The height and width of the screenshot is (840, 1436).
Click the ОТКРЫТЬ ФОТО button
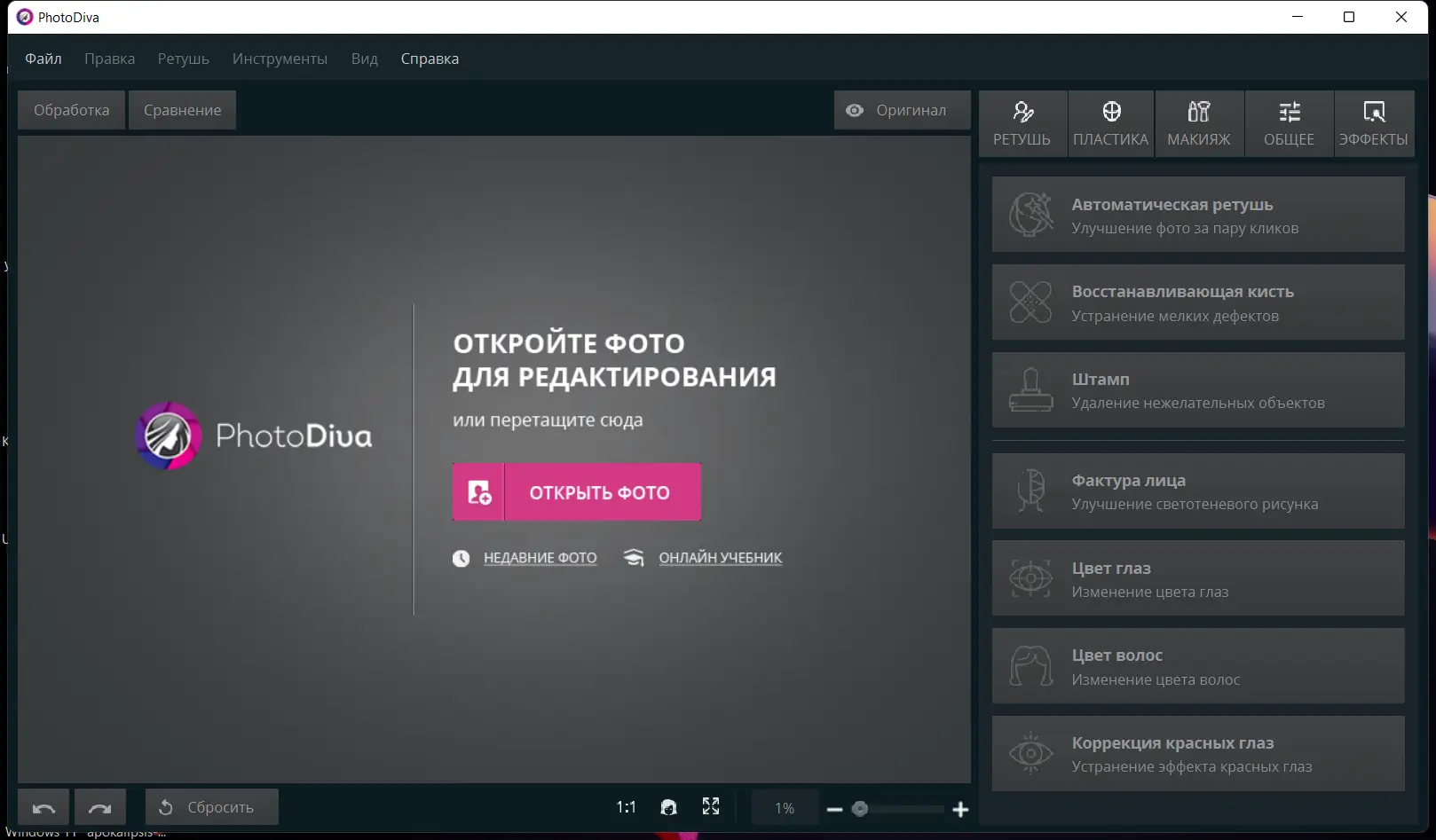point(577,492)
